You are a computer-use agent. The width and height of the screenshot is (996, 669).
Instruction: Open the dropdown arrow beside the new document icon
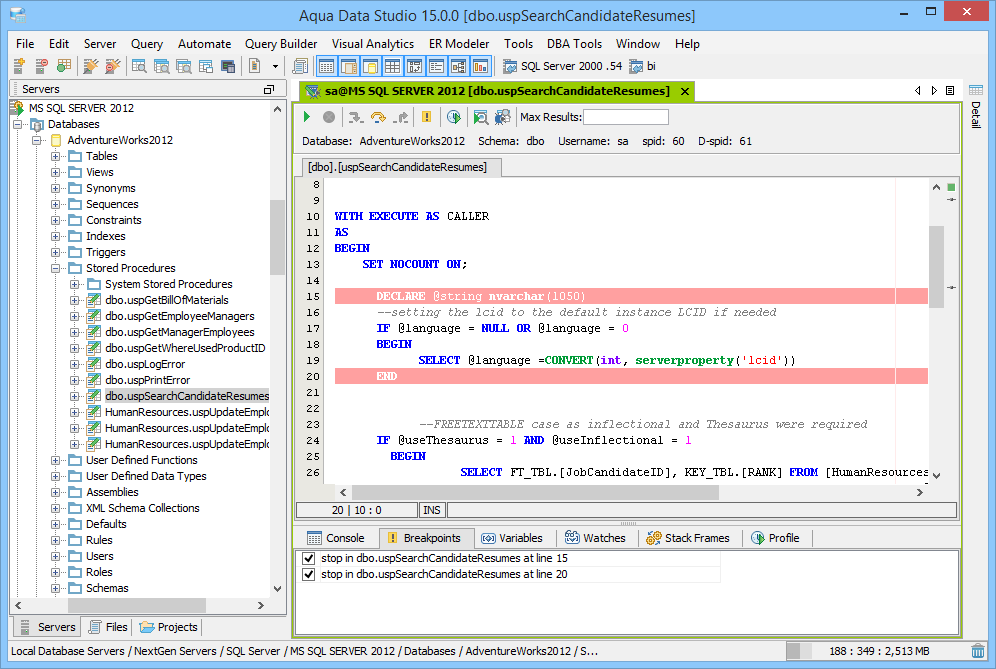pyautogui.click(x=275, y=66)
